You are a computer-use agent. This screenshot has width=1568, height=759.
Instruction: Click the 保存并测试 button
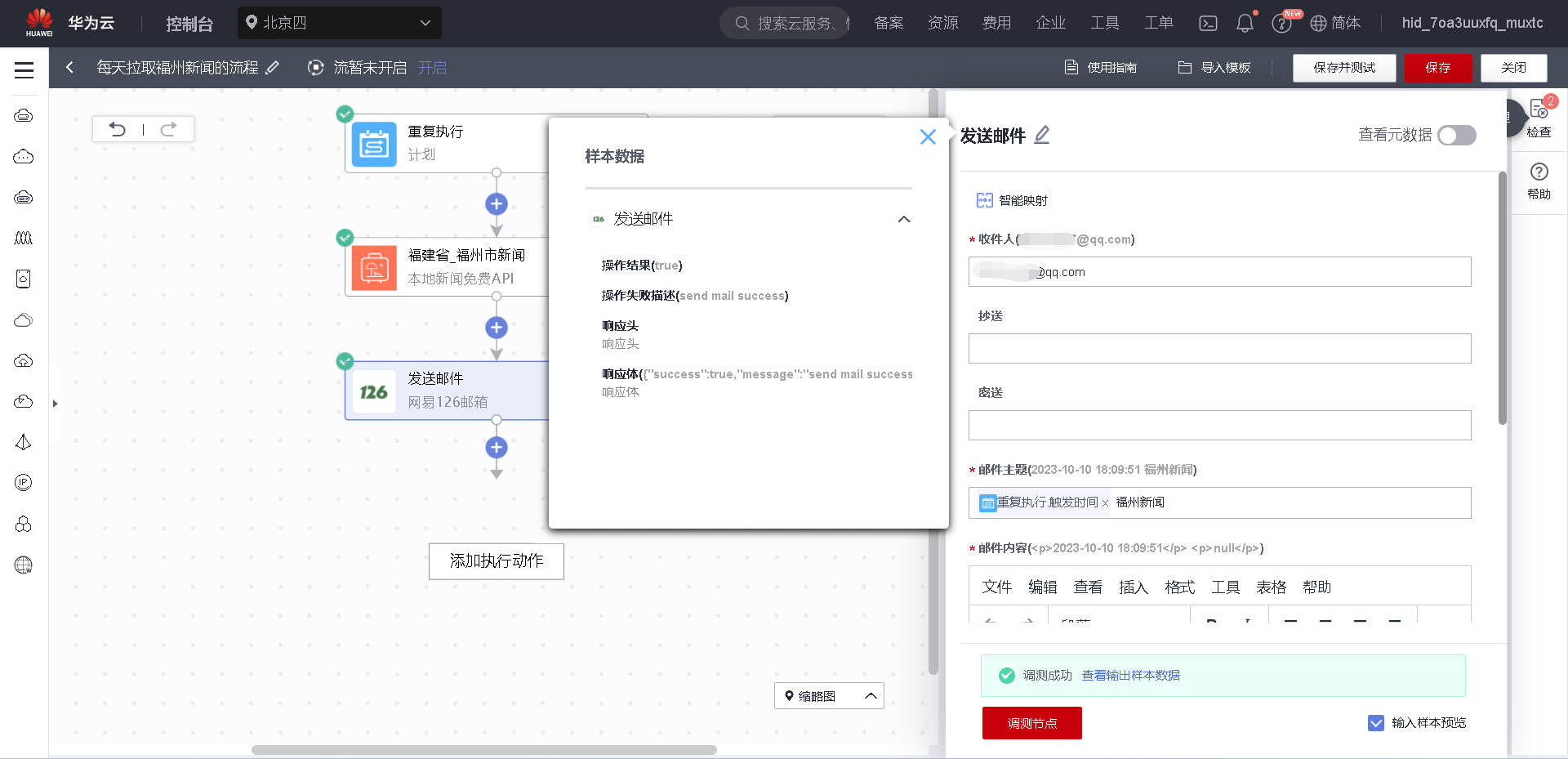(x=1344, y=68)
